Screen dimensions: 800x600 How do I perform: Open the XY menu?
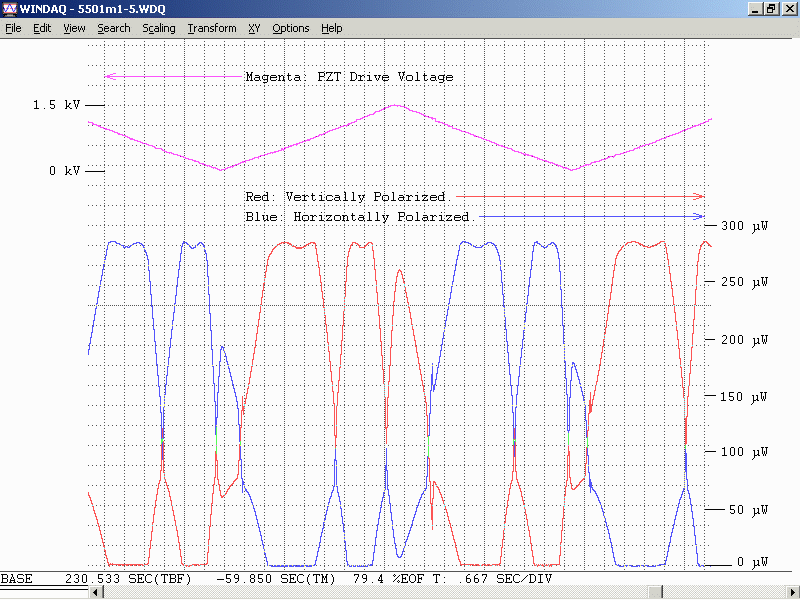click(255, 28)
